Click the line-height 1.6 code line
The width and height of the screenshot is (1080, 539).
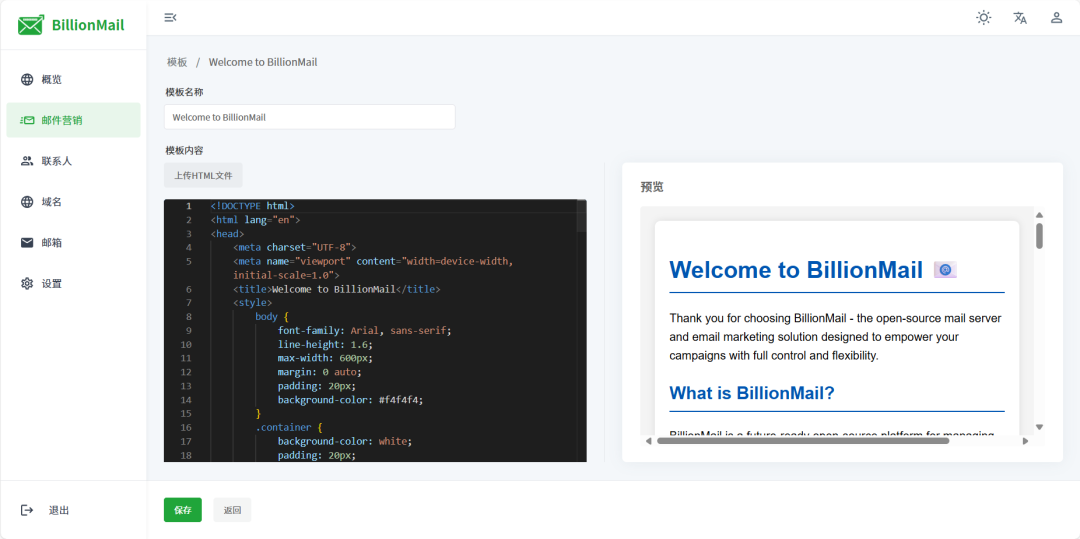[x=325, y=344]
